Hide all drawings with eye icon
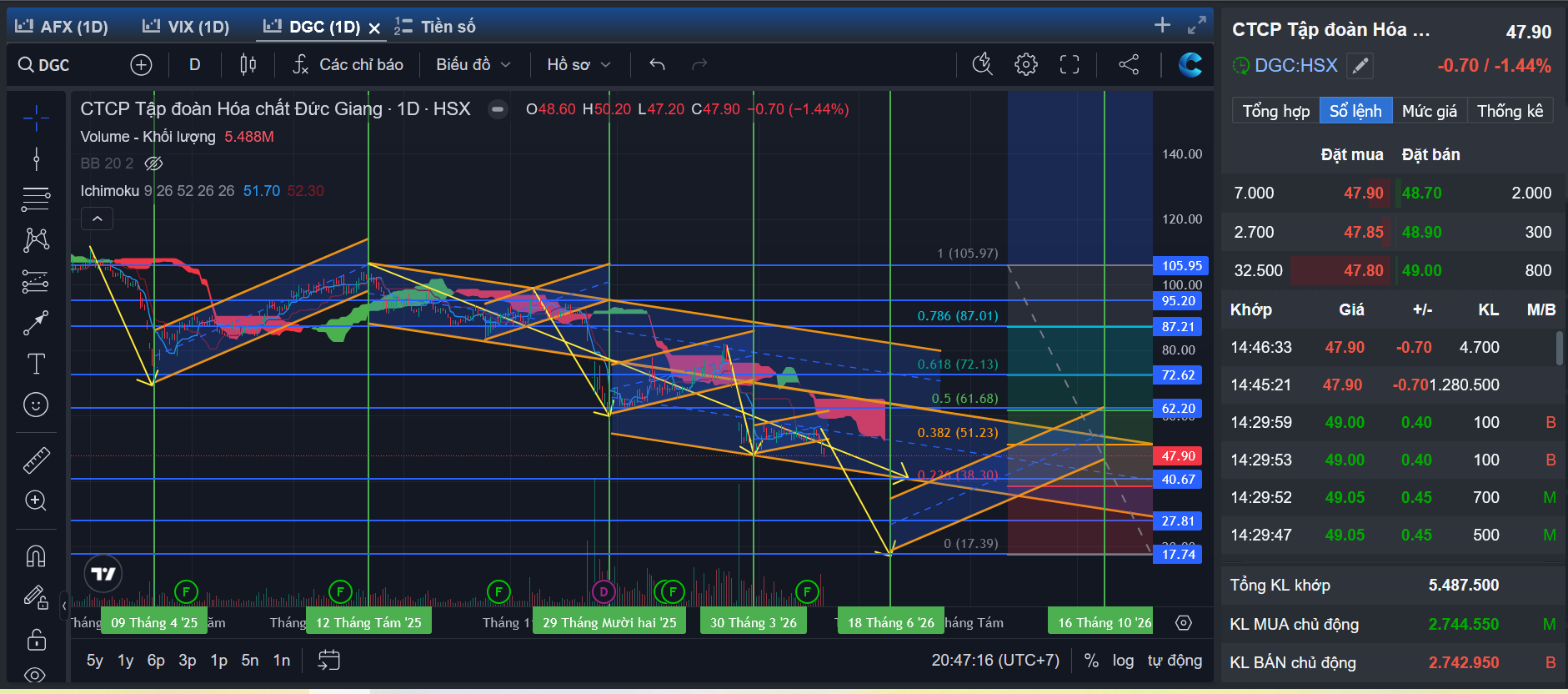The width and height of the screenshot is (1568, 694). [36, 674]
